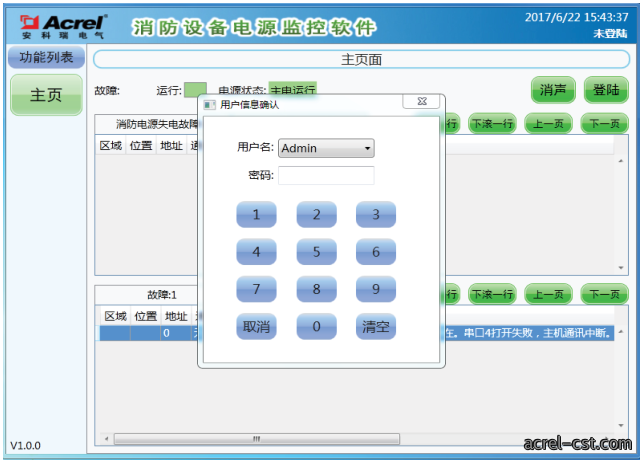Click down arrow of lower table scrollbar
This screenshot has height=463, width=642.
(621, 426)
